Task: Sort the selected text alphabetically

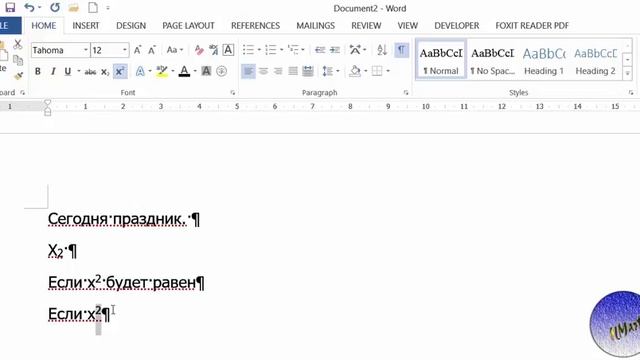Action: (x=382, y=50)
